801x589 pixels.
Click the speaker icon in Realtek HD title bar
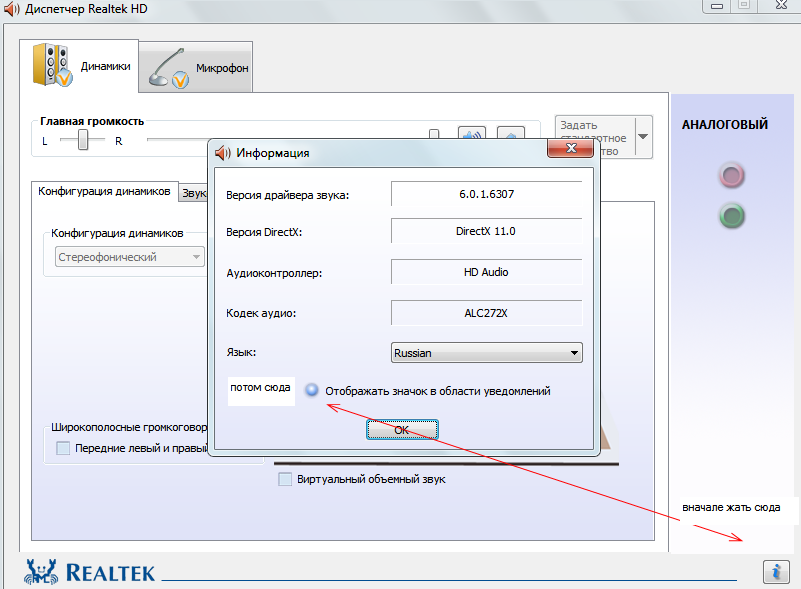pyautogui.click(x=12, y=9)
